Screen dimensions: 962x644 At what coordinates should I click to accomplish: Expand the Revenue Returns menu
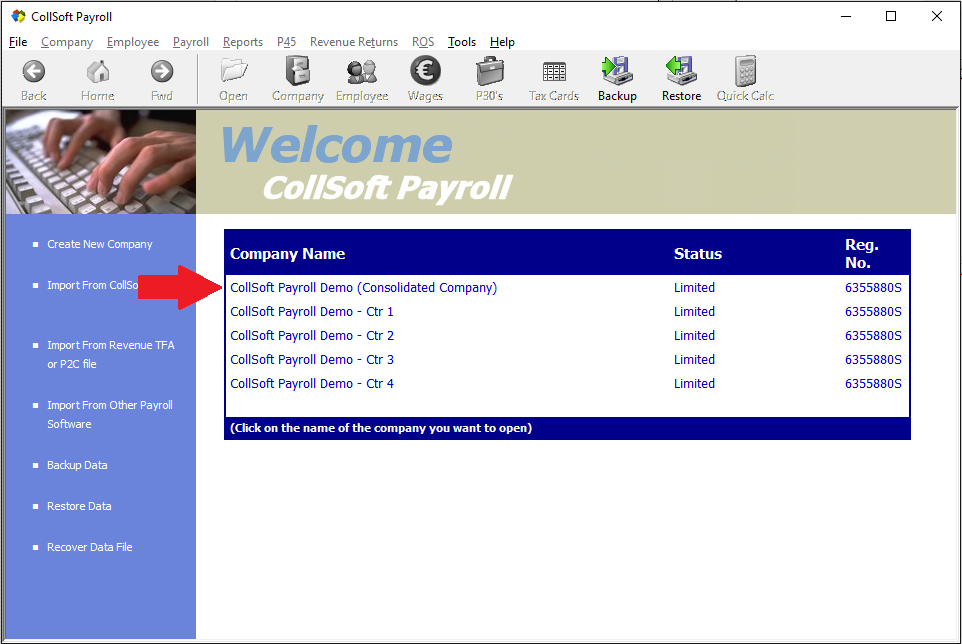(x=353, y=42)
